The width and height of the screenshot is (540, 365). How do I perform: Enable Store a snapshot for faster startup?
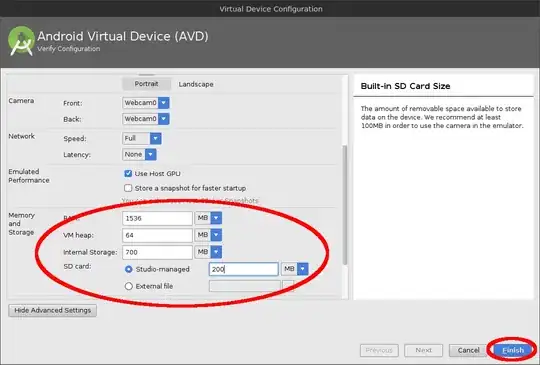(x=128, y=188)
